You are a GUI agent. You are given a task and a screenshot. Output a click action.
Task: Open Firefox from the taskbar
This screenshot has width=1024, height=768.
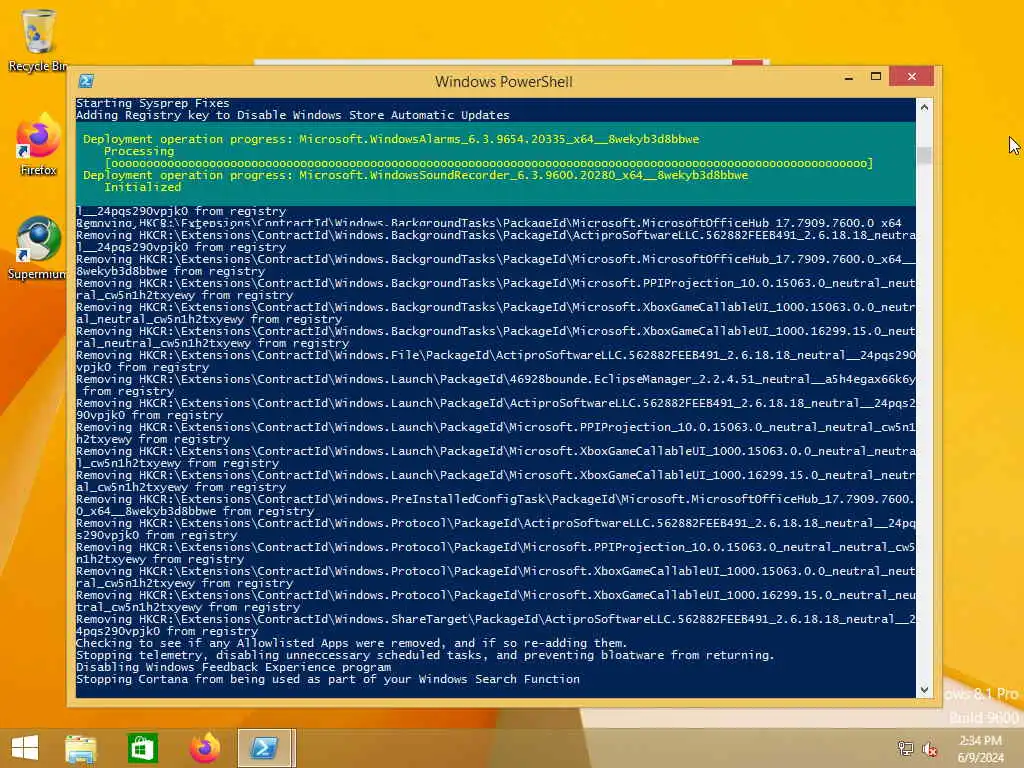point(204,748)
